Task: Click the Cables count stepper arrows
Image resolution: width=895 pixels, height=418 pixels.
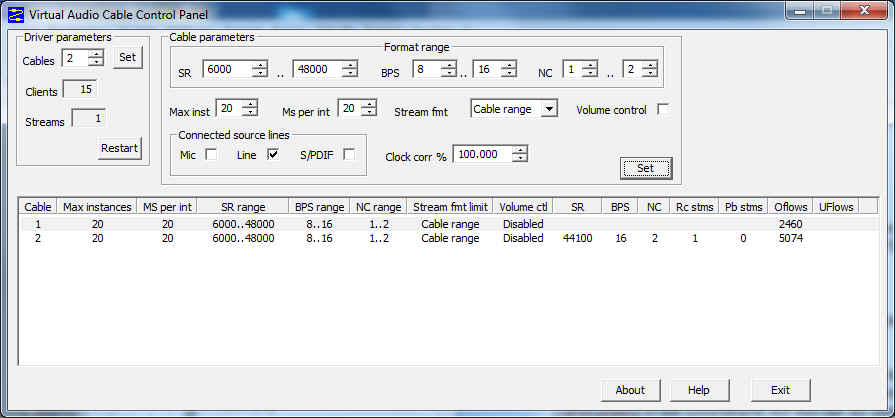Action: tap(96, 58)
